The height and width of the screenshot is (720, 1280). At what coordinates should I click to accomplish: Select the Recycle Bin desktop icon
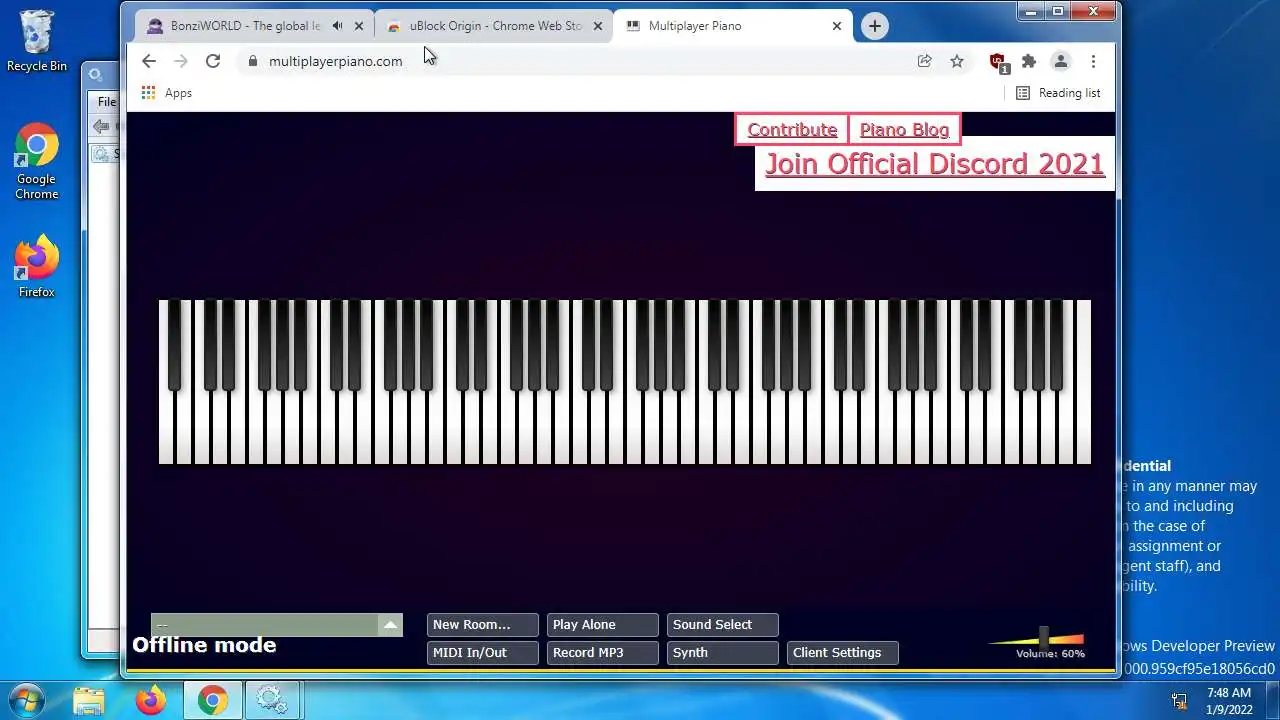pyautogui.click(x=37, y=41)
